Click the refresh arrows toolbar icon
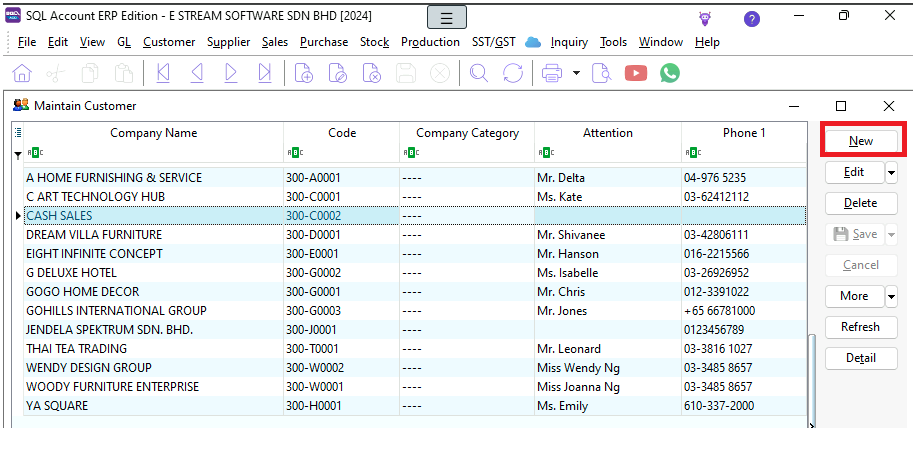The width and height of the screenshot is (913, 451). 513,73
